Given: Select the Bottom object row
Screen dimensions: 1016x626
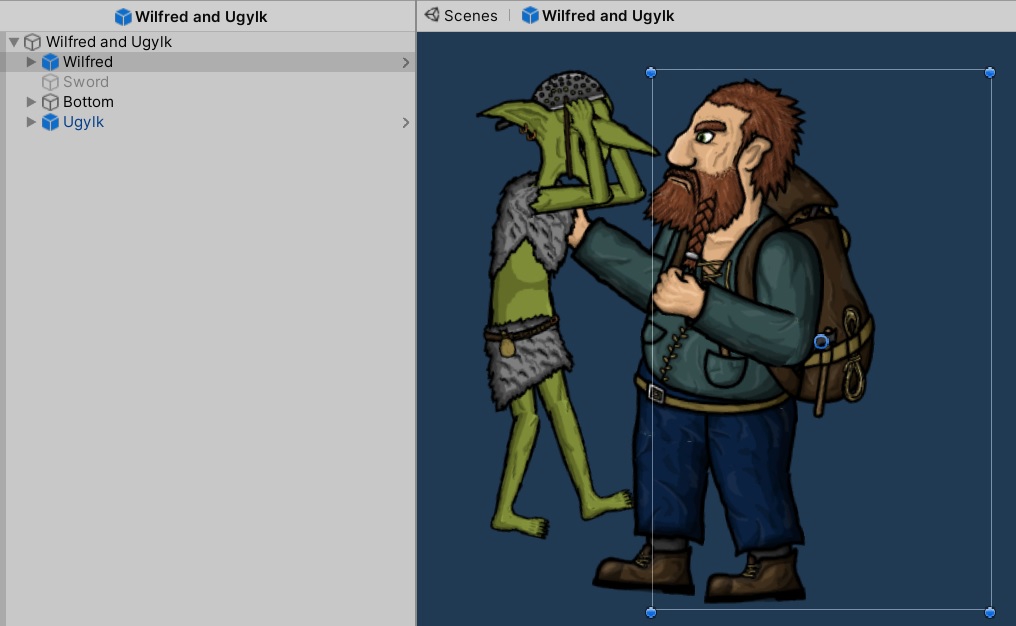Looking at the screenshot, I should [210, 102].
